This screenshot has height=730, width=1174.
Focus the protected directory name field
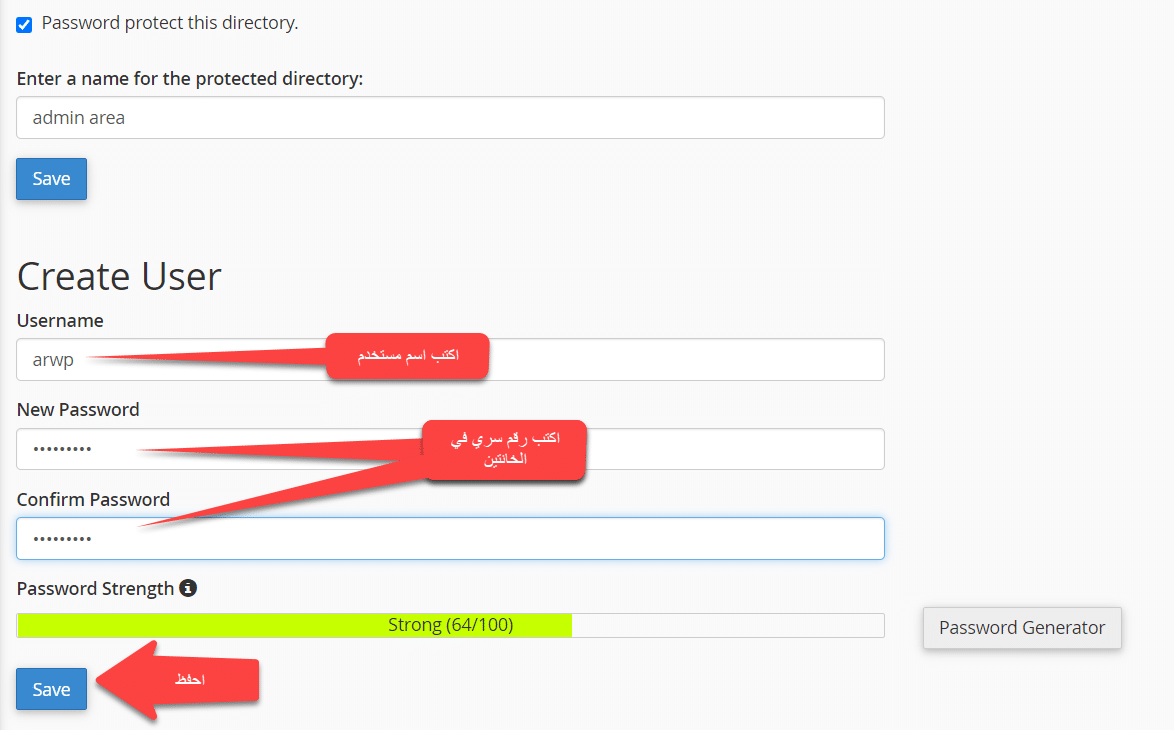[450, 117]
